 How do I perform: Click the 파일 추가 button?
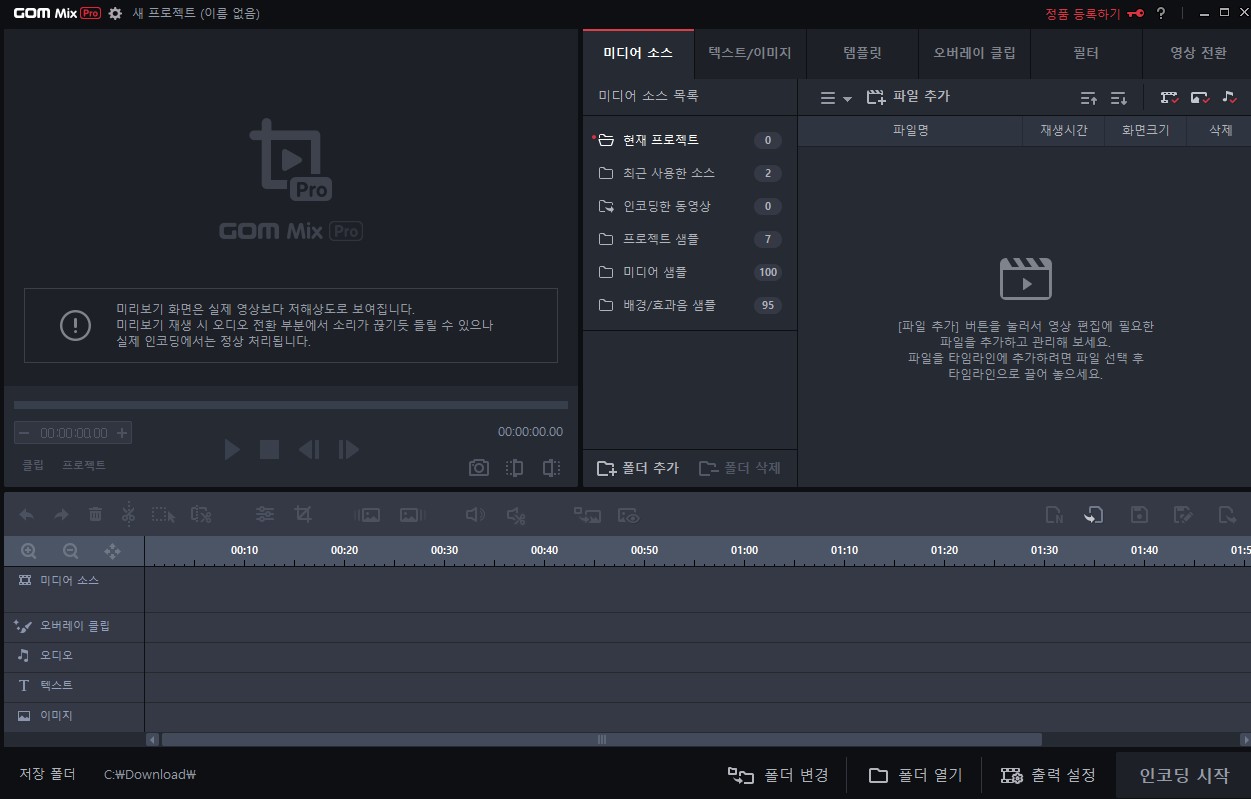point(908,97)
